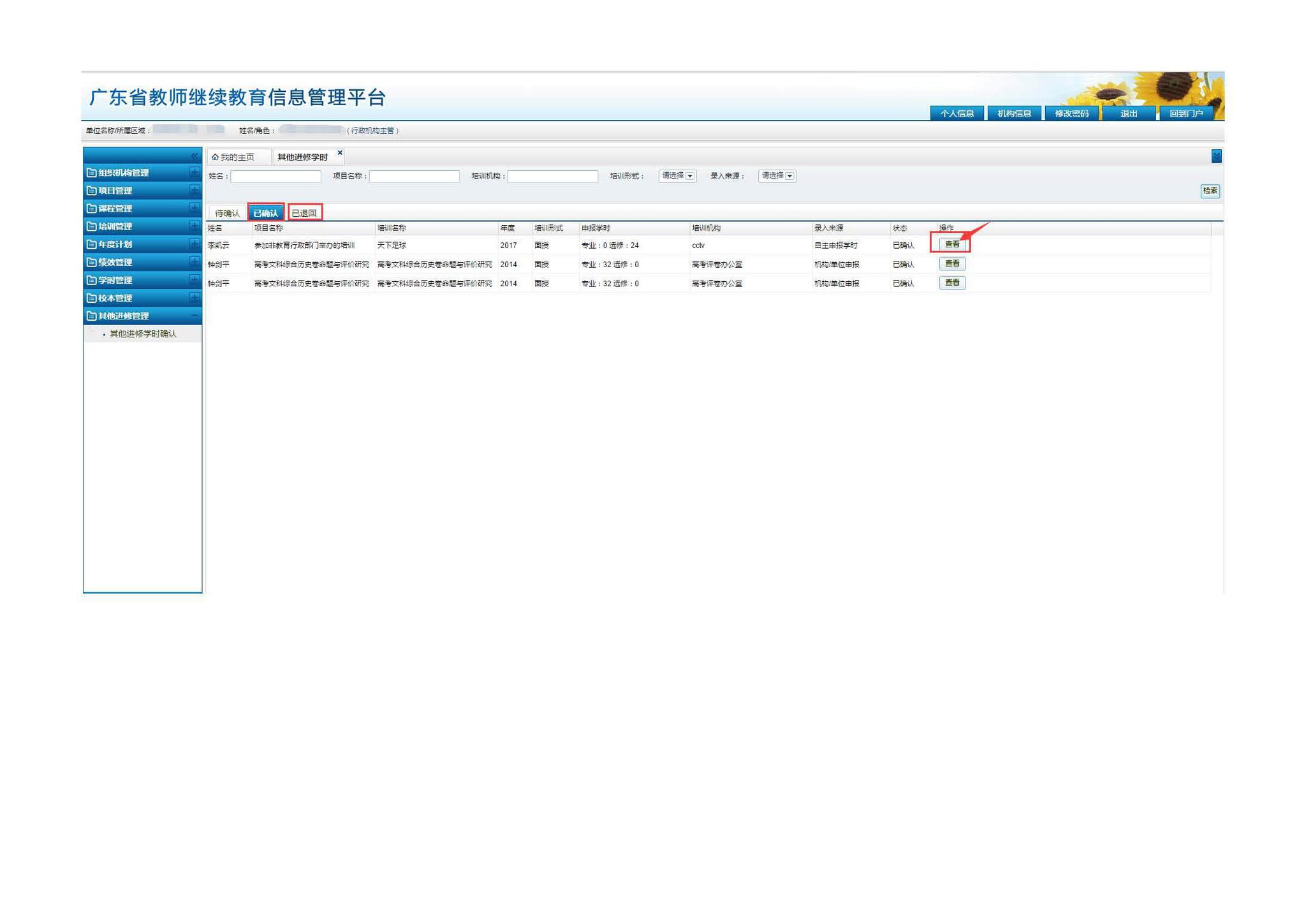This screenshot has height=924, width=1306.
Task: Click 退出 to log out
Action: pos(1129,114)
